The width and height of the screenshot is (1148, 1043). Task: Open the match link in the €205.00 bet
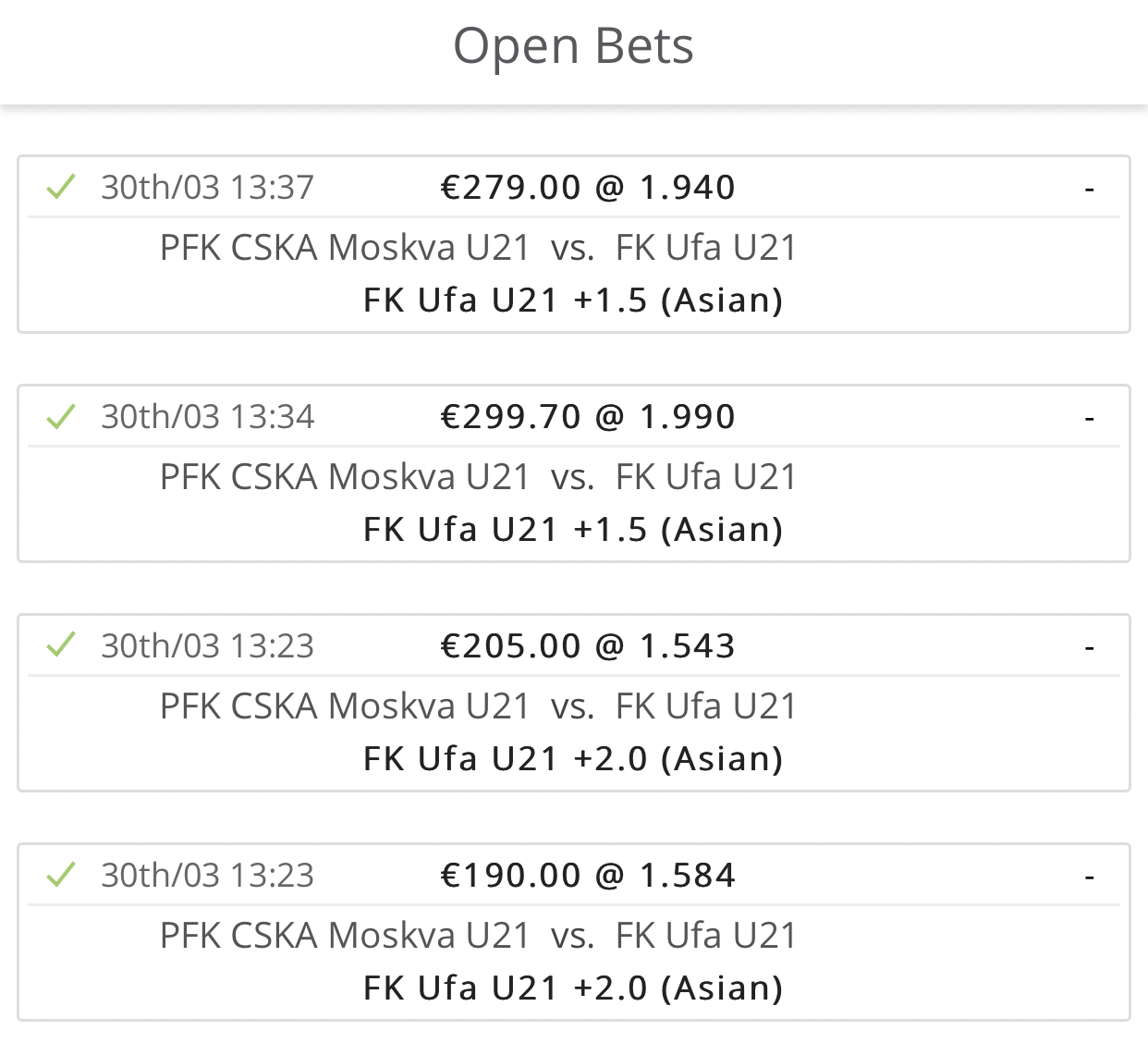pos(478,706)
